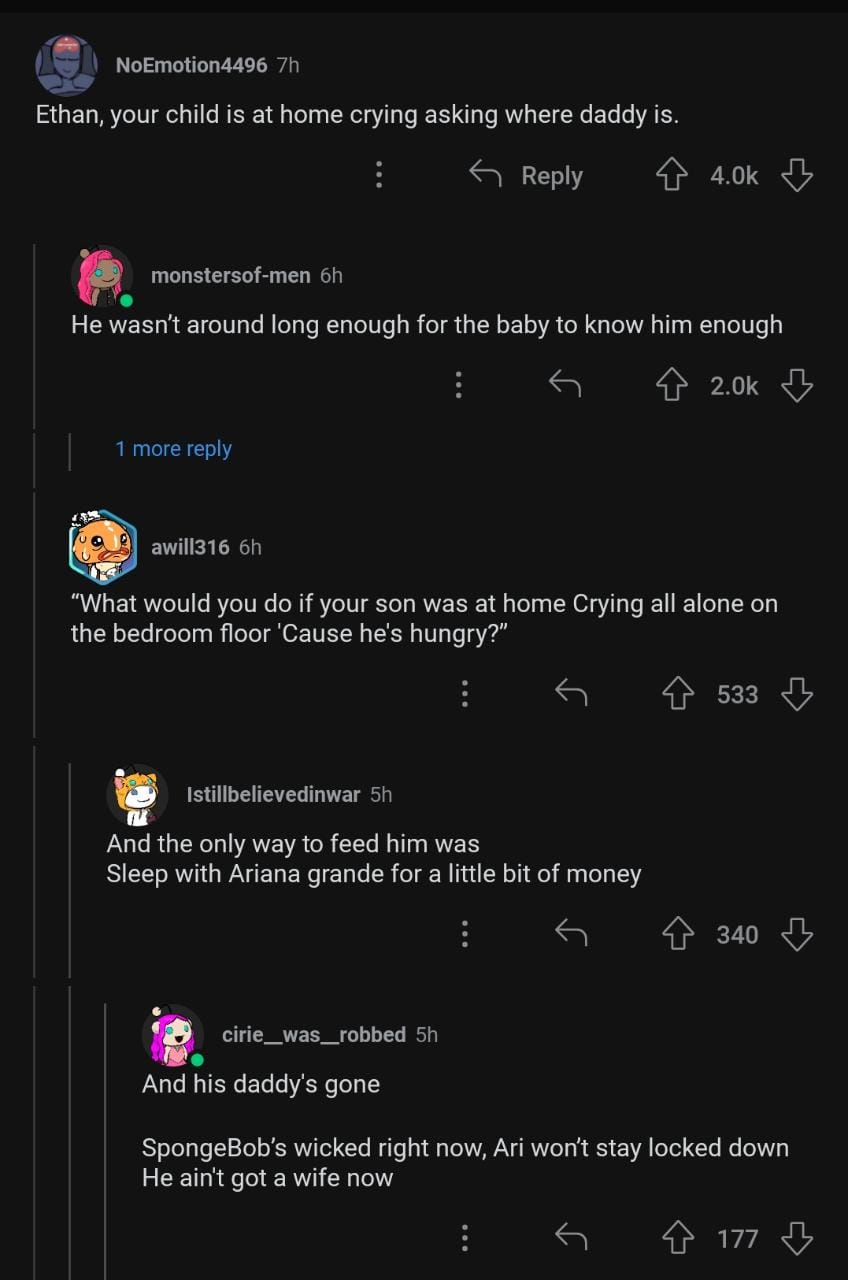The width and height of the screenshot is (848, 1280).
Task: Upvote NoEmotion4496's comment
Action: click(672, 176)
